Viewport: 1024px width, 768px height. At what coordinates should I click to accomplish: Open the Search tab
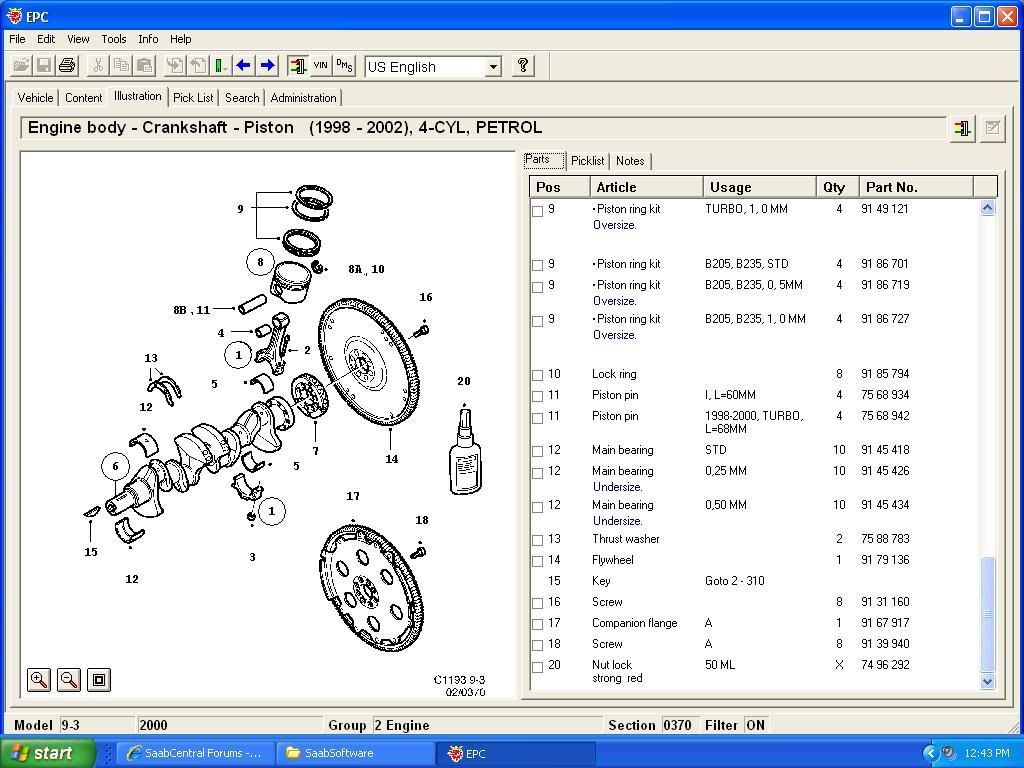coord(241,97)
